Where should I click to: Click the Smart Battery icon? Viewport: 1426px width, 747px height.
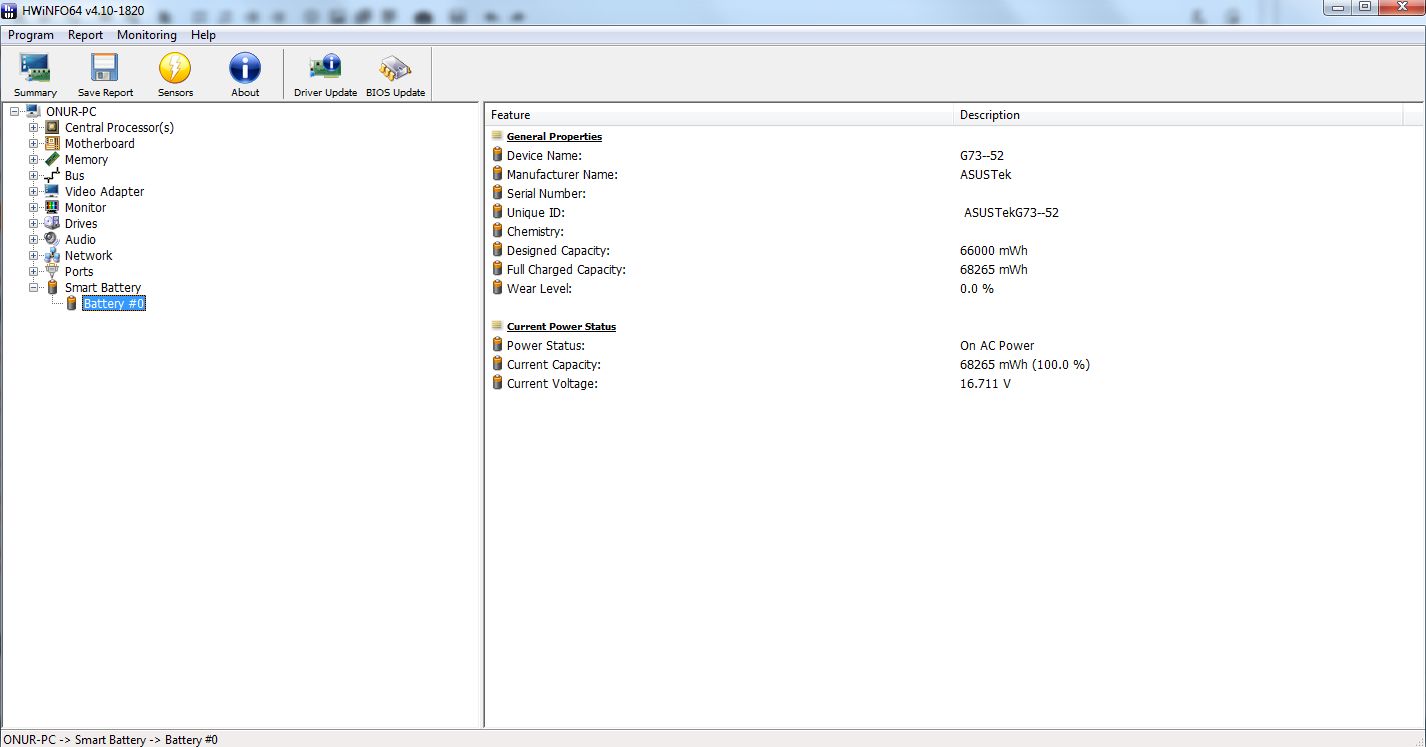click(x=52, y=287)
